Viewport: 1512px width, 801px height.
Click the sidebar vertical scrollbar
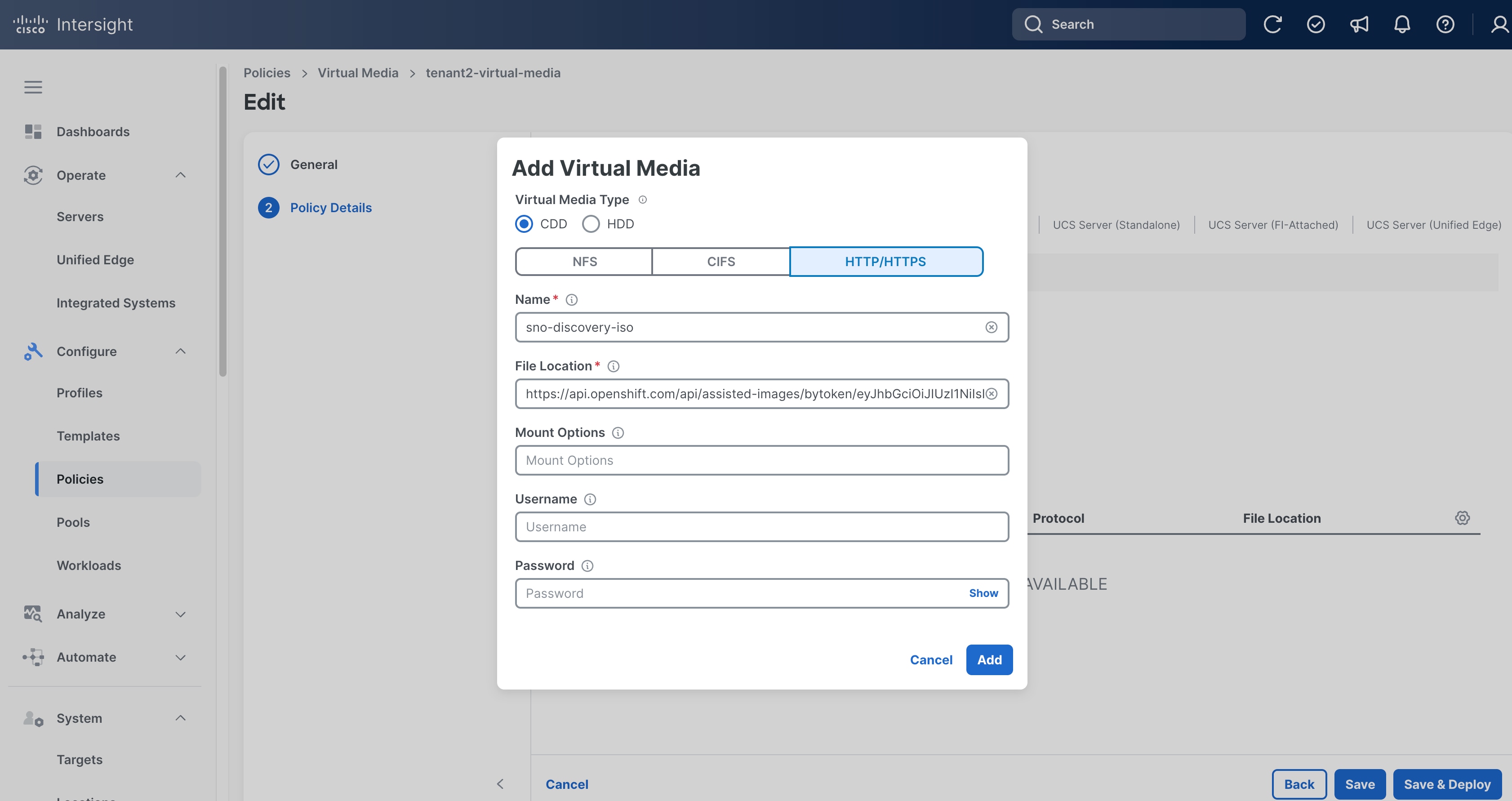point(222,221)
